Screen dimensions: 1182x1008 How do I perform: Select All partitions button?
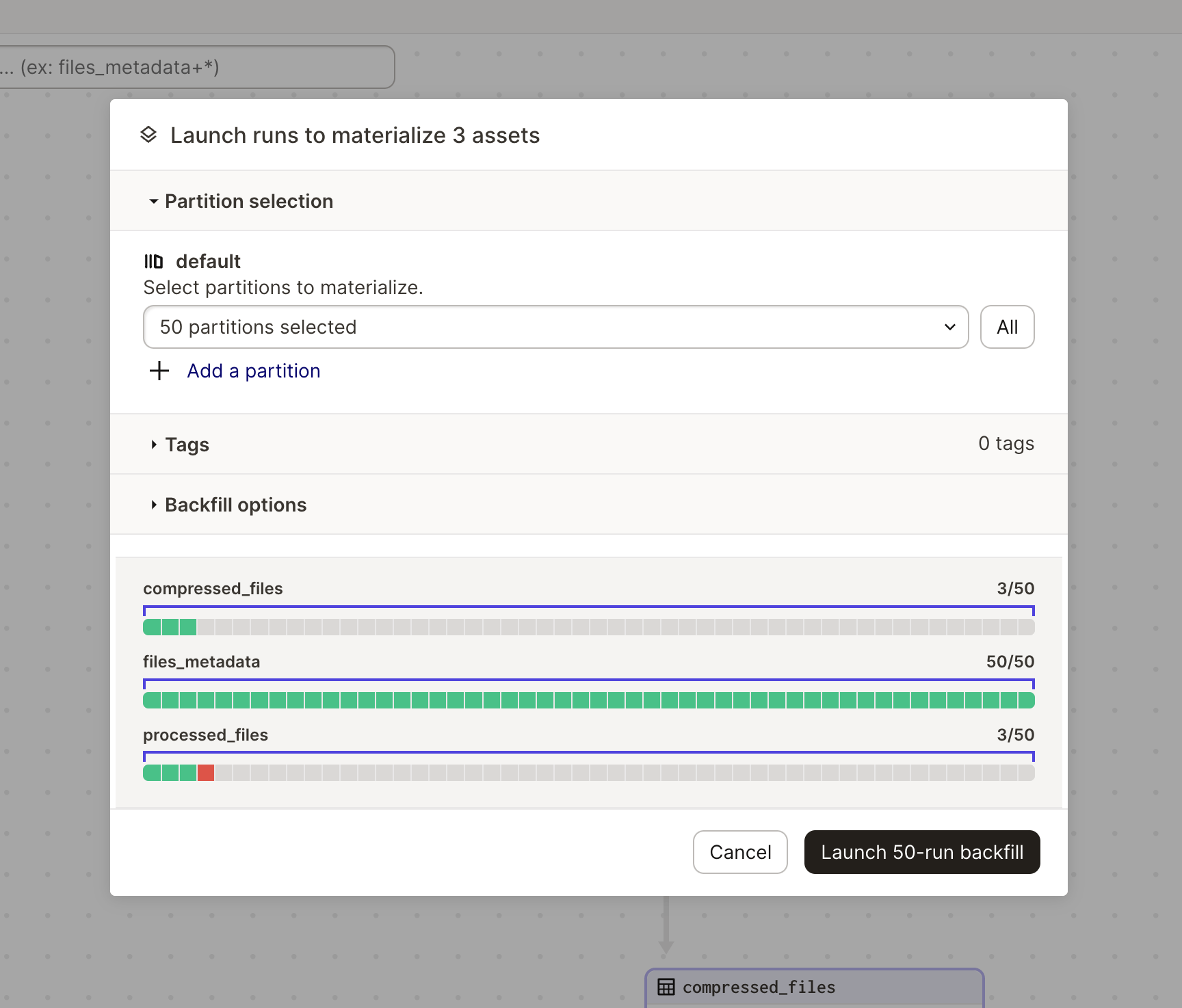click(x=1007, y=327)
